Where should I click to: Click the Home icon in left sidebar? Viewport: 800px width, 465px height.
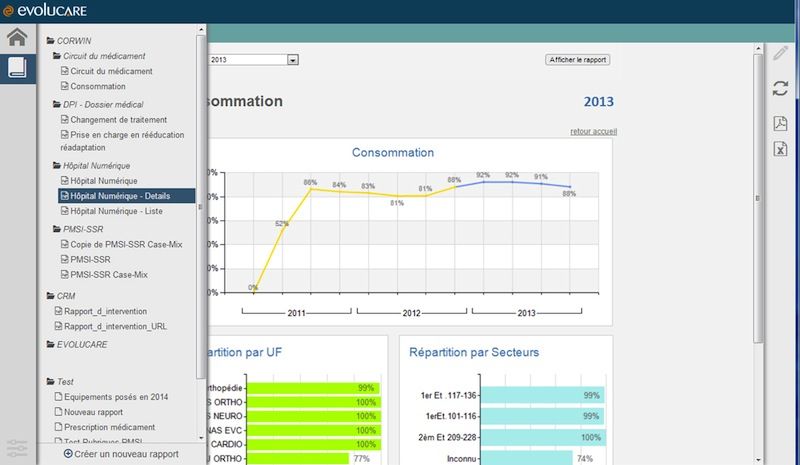click(x=16, y=39)
